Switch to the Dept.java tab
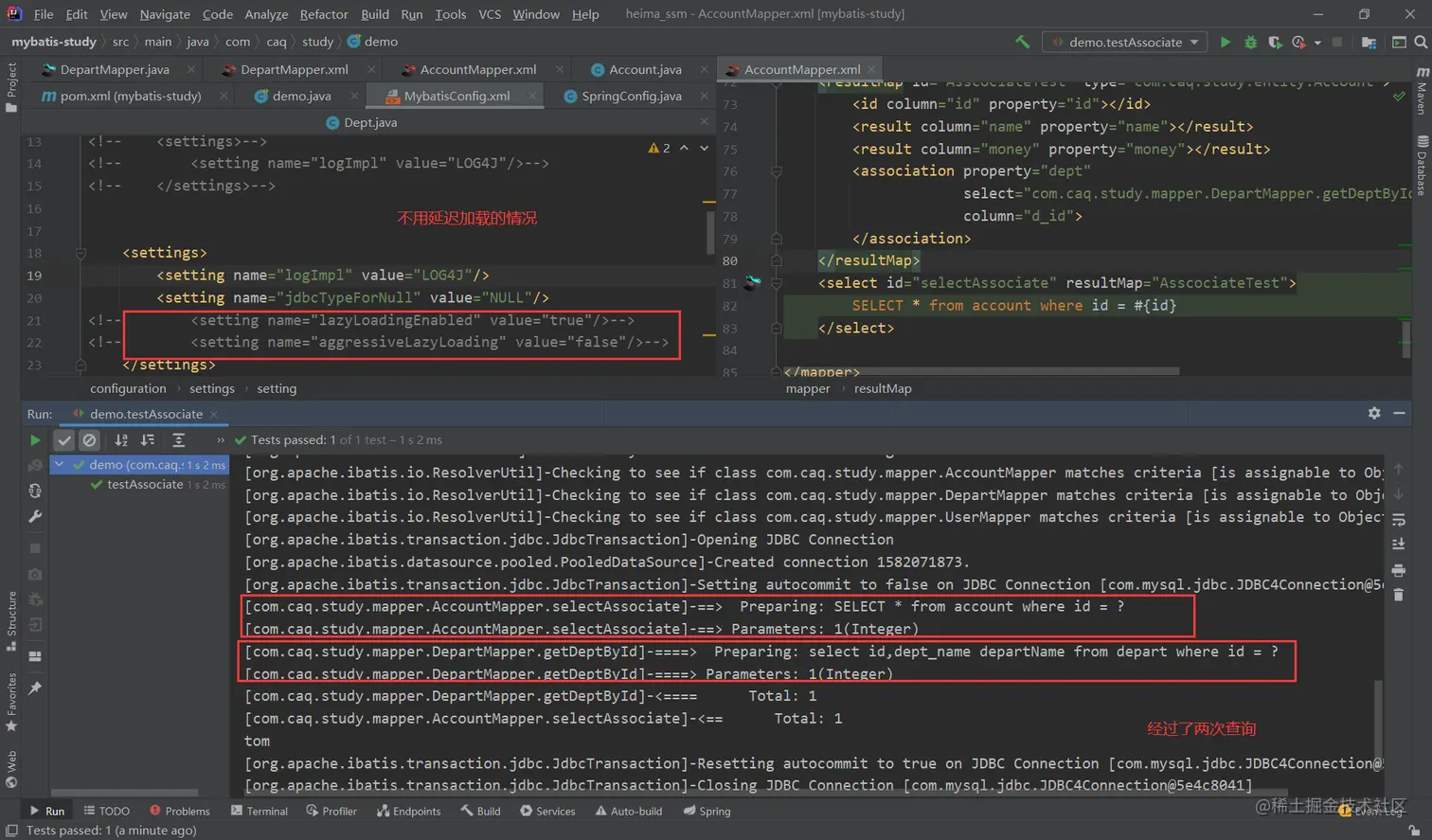Viewport: 1432px width, 840px height. 370,122
